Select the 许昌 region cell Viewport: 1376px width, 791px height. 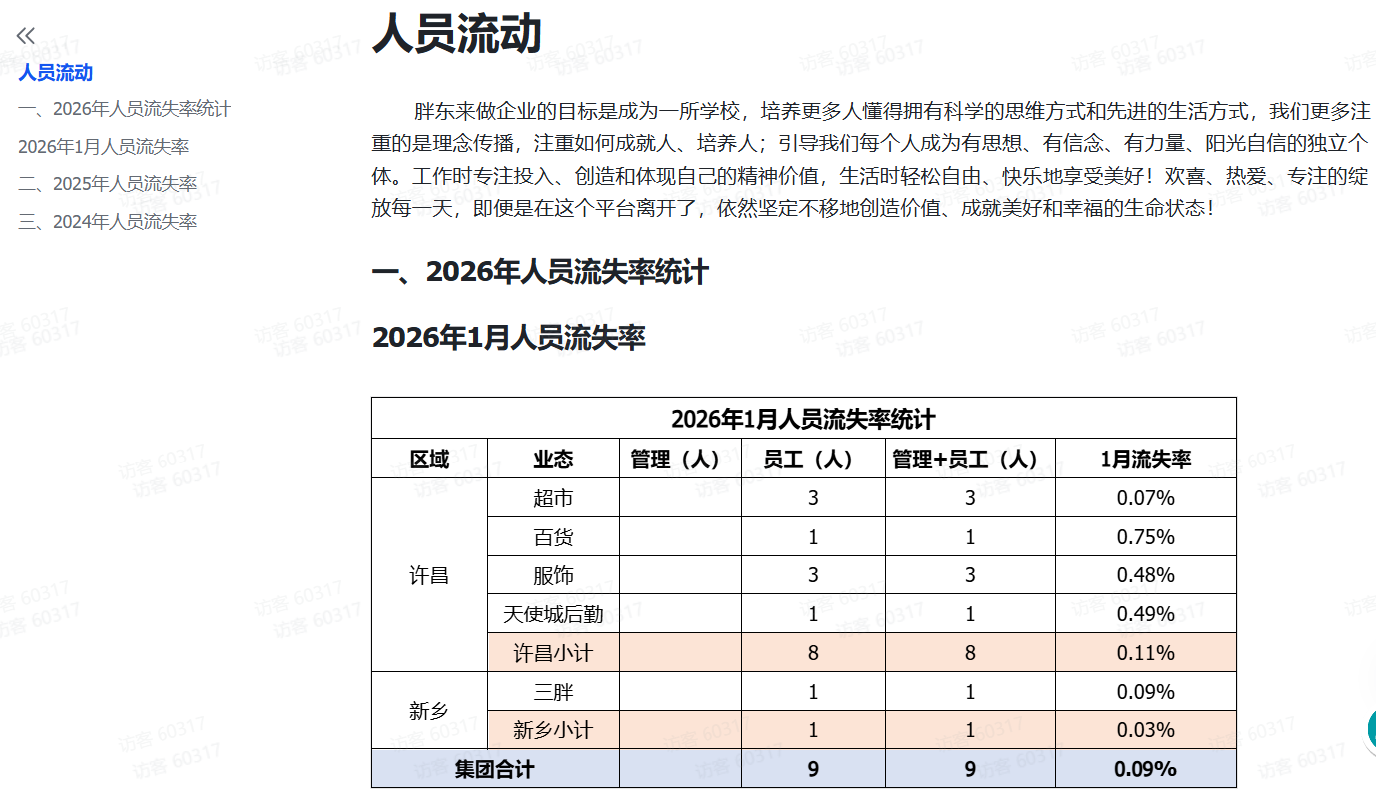pyautogui.click(x=429, y=576)
